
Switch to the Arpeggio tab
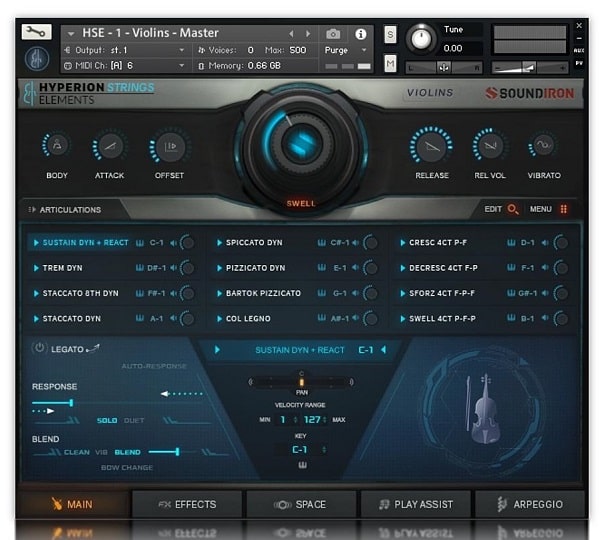530,504
